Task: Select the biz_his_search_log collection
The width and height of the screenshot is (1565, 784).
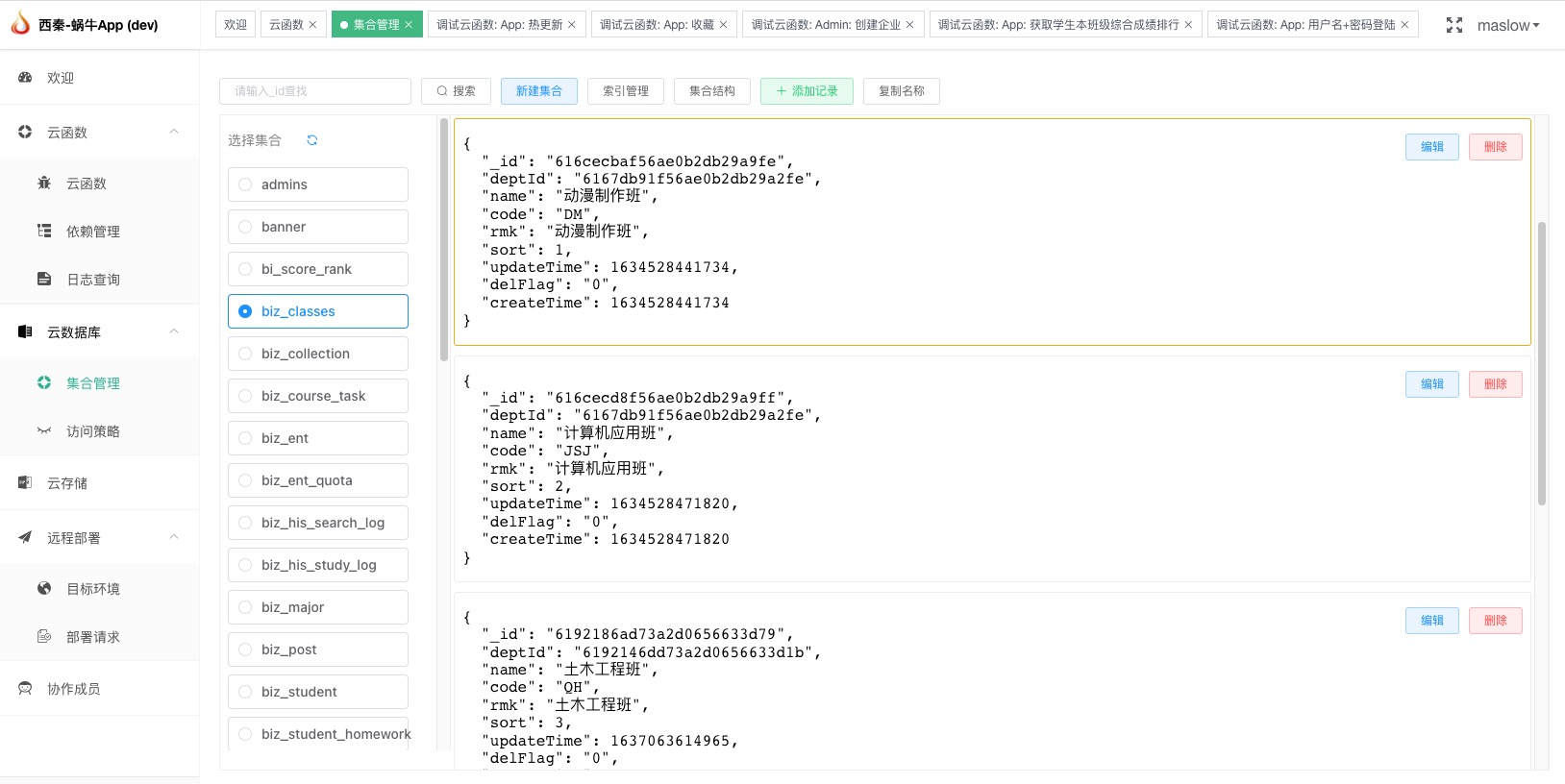Action: pos(318,523)
